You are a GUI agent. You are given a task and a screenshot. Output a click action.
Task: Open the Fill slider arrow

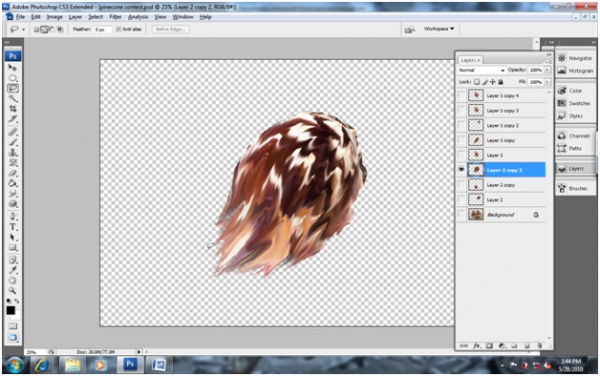pos(547,82)
